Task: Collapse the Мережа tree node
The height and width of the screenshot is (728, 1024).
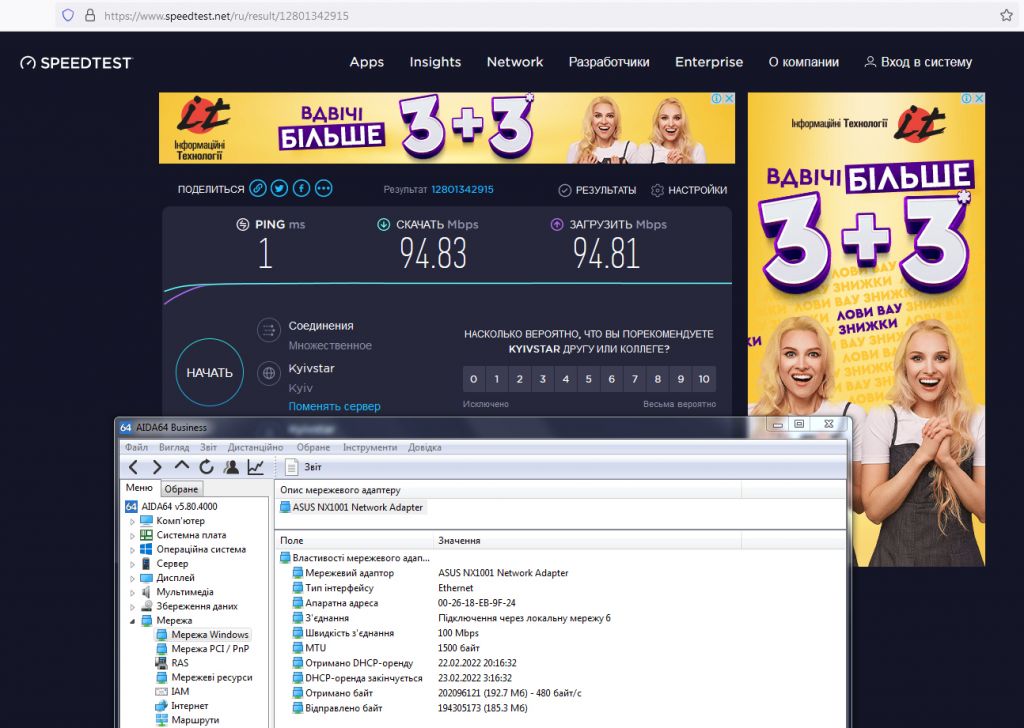Action: click(132, 621)
